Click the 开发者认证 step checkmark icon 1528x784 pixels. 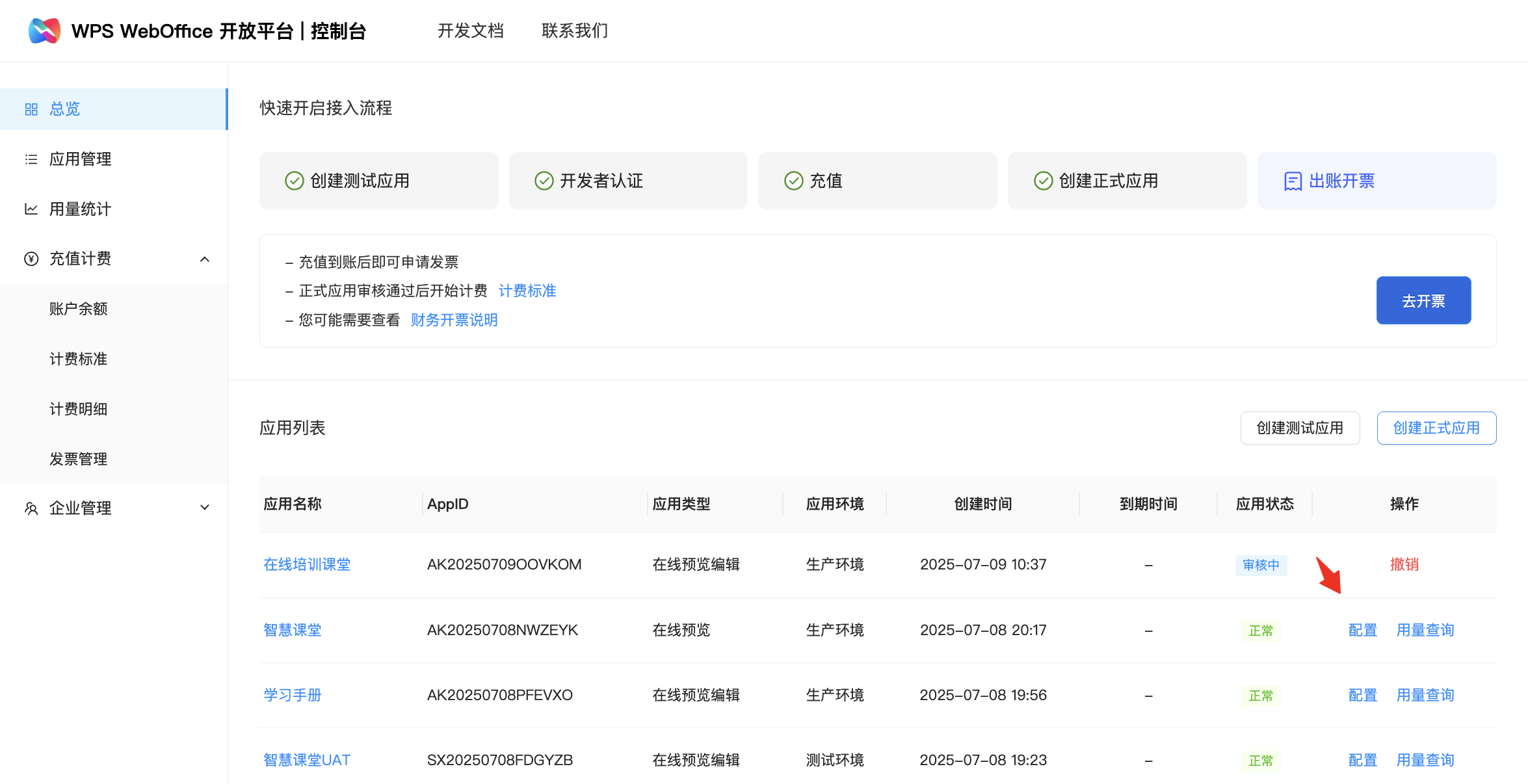[x=544, y=181]
